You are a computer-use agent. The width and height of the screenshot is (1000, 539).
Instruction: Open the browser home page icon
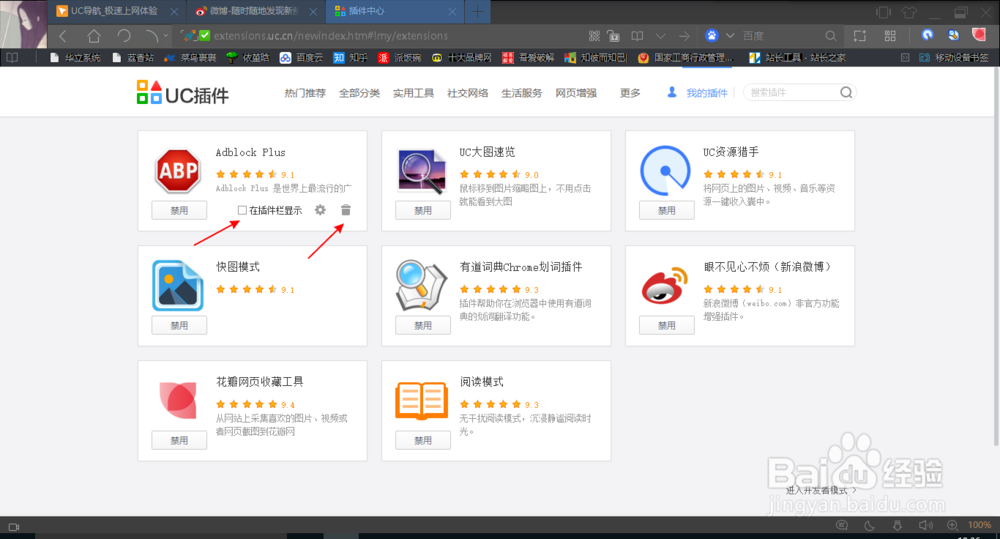pos(94,36)
